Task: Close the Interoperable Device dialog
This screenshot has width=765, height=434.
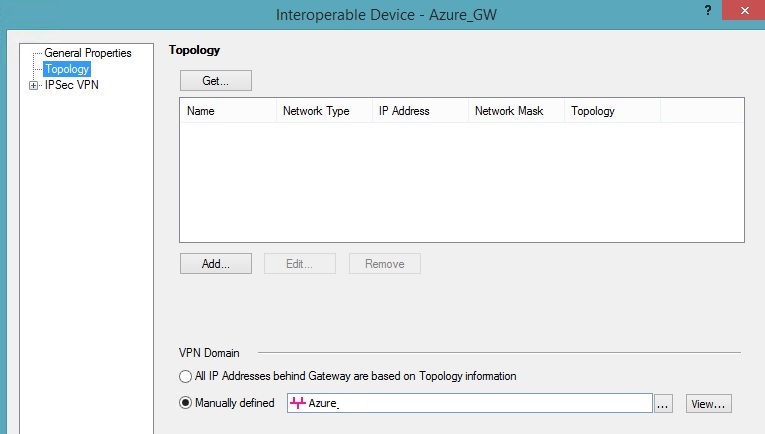Action: [744, 10]
